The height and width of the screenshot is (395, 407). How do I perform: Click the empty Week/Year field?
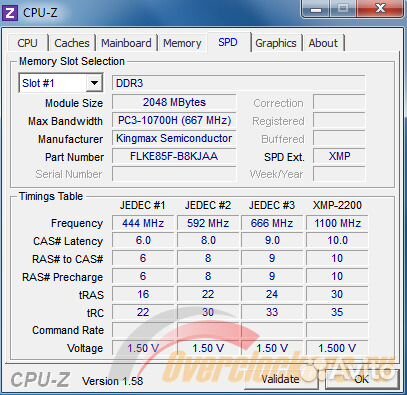pos(339,174)
